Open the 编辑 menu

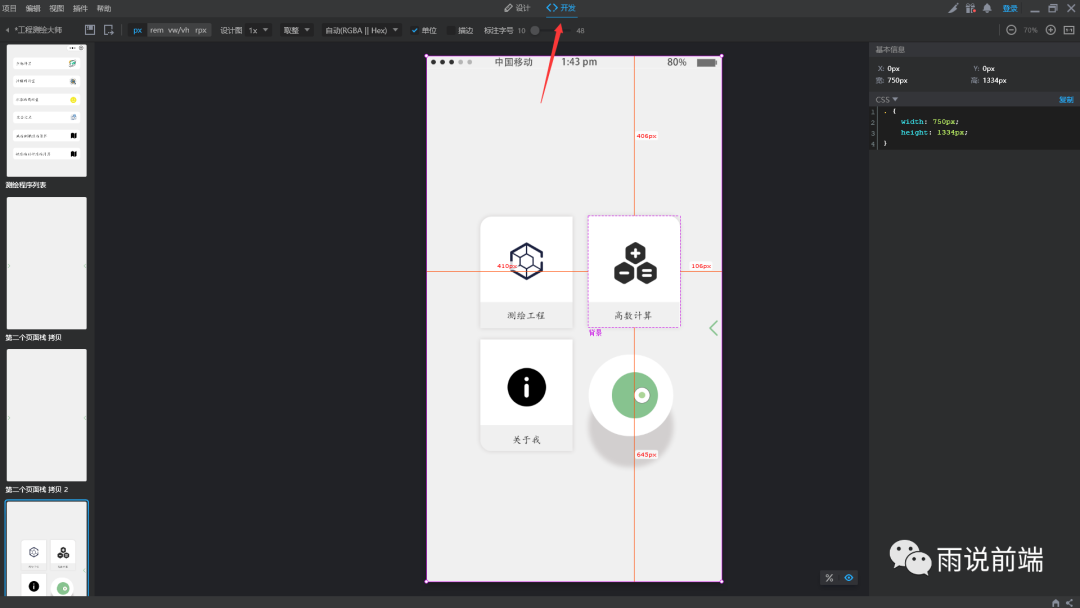click(x=32, y=8)
